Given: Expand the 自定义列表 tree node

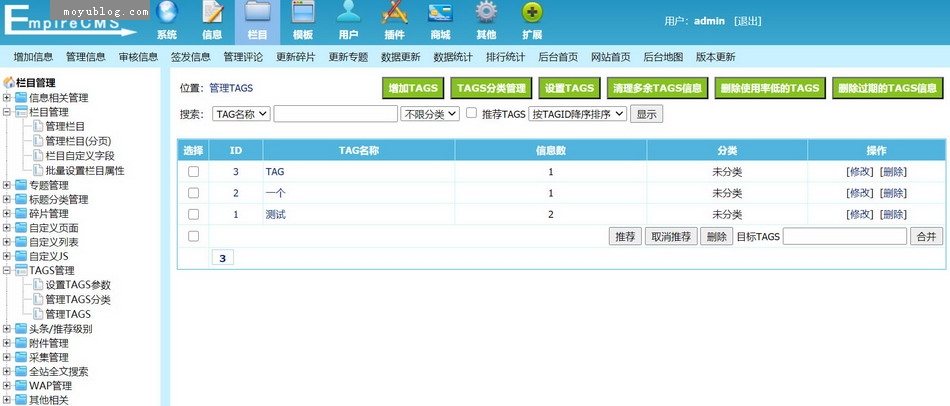Looking at the screenshot, I should pos(7,242).
